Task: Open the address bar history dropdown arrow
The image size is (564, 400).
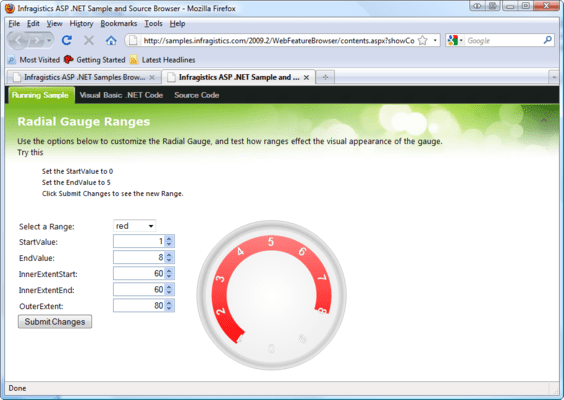Action: point(435,40)
